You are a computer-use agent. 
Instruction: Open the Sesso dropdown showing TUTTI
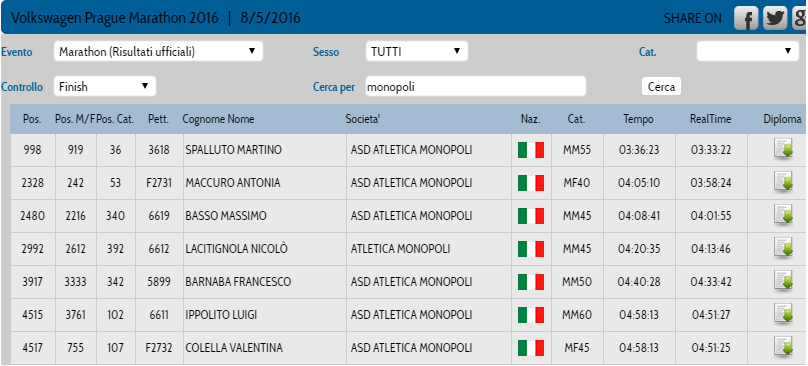click(x=417, y=52)
